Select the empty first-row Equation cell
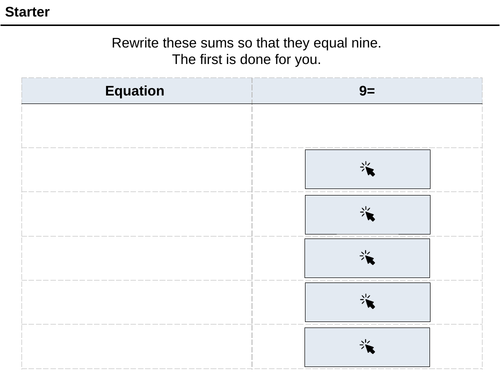500x375 pixels. [137, 126]
